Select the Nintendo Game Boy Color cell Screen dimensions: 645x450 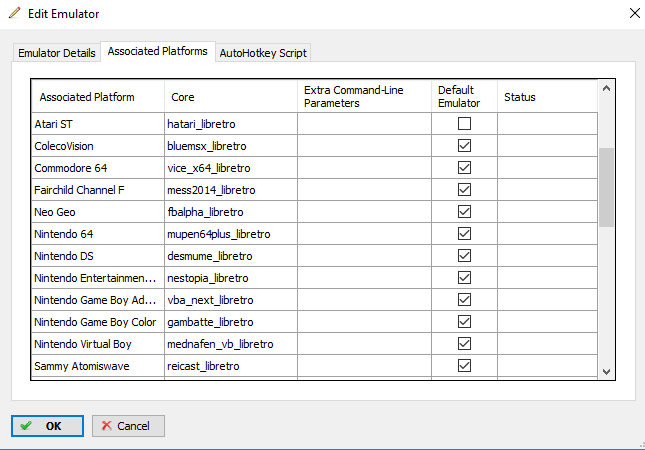pos(98,322)
